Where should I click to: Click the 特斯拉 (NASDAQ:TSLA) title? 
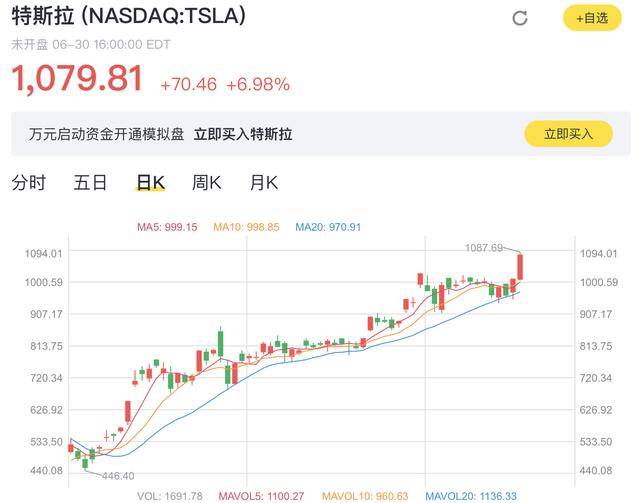(x=129, y=16)
